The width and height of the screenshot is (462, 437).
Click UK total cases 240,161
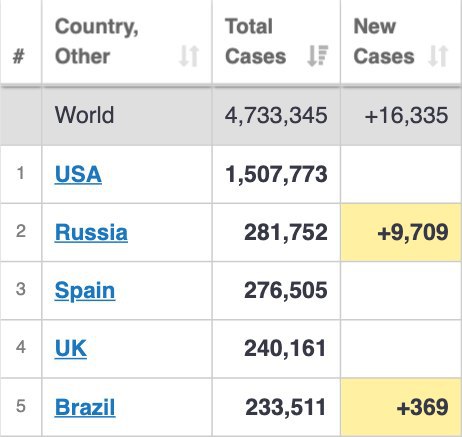pyautogui.click(x=285, y=349)
